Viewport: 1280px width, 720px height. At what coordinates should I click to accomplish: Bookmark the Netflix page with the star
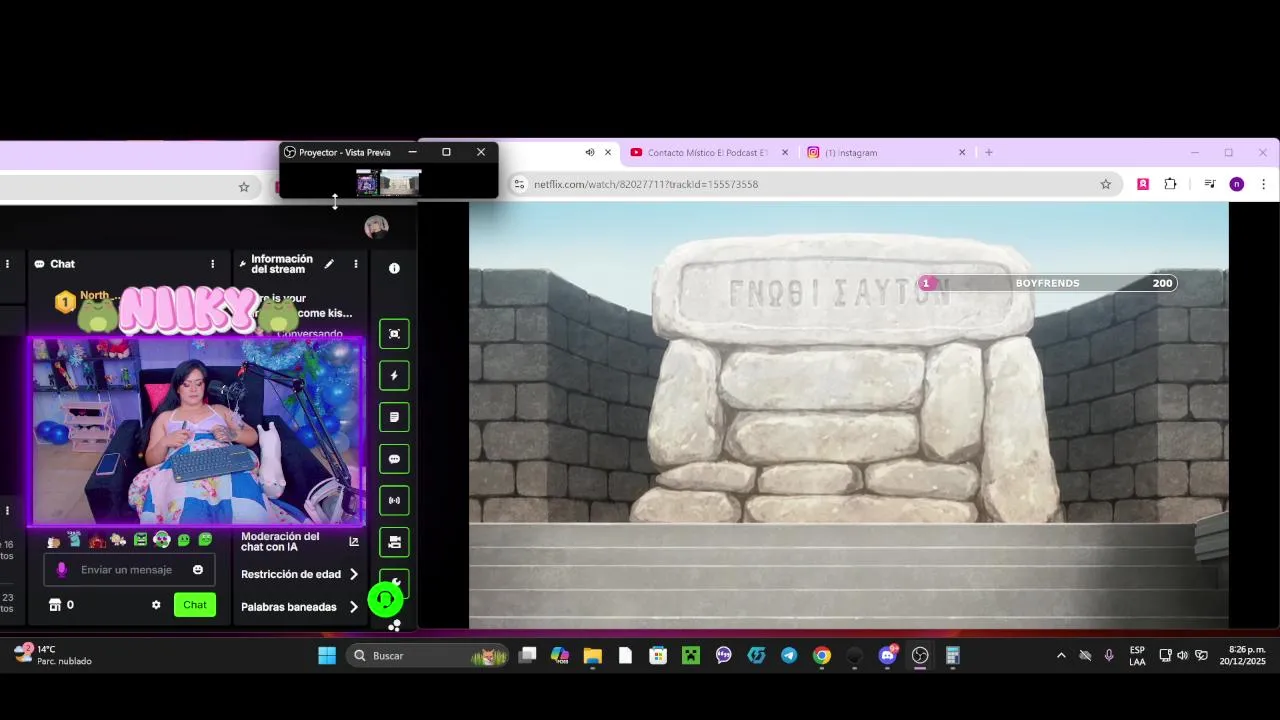(1105, 184)
